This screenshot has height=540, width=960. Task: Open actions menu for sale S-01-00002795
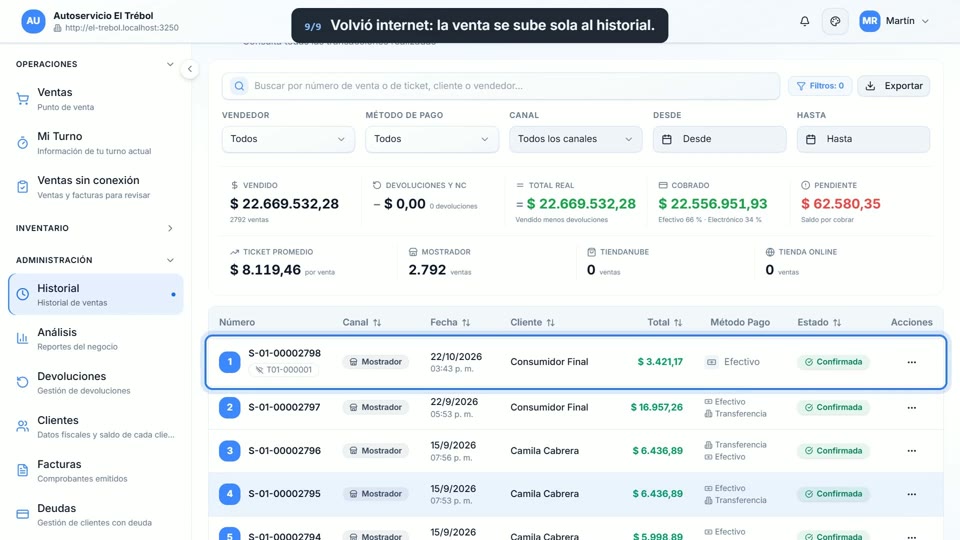pyautogui.click(x=912, y=494)
